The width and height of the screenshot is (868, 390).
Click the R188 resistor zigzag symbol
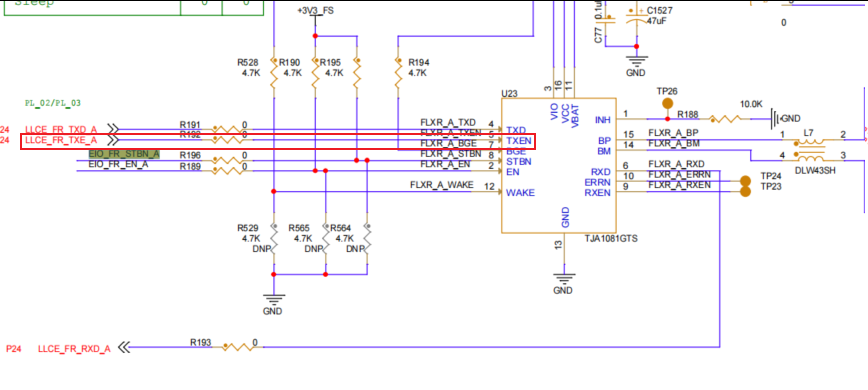[724, 119]
